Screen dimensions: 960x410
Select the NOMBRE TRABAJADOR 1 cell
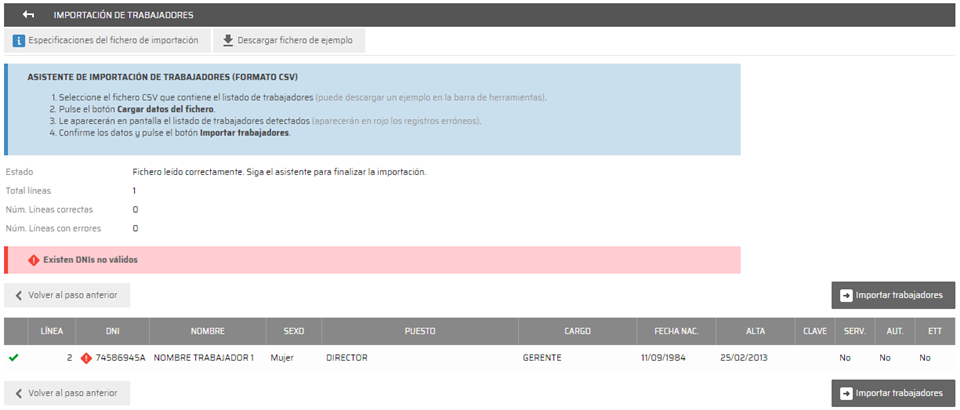(x=204, y=357)
